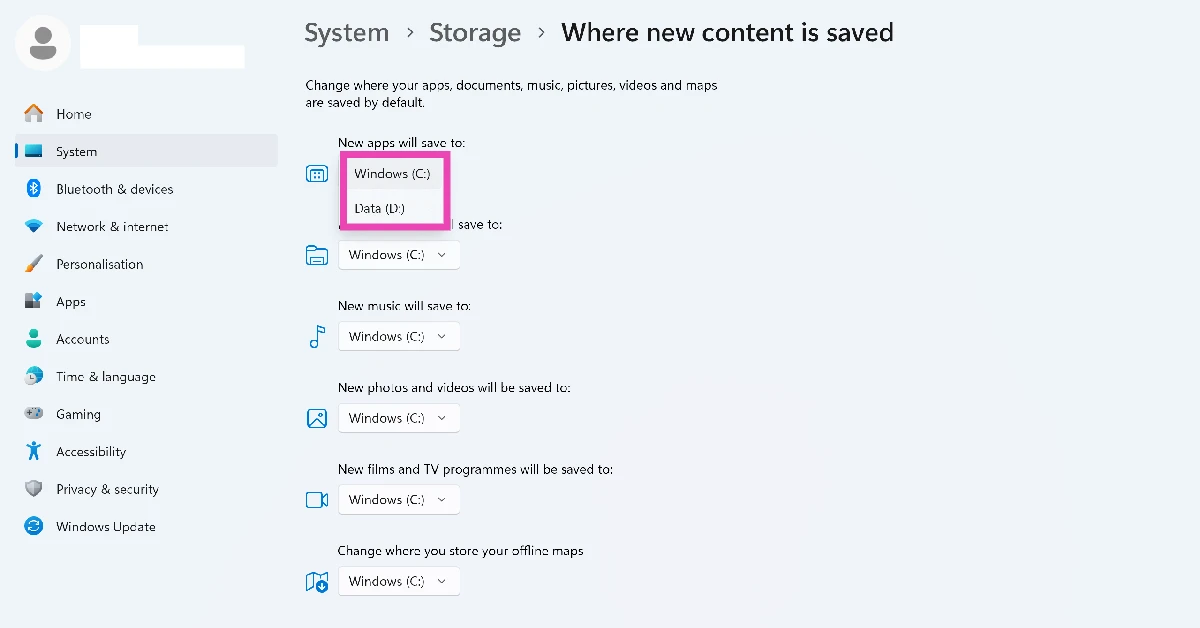This screenshot has width=1200, height=628.
Task: Click the Accessibility icon in sidebar
Action: coord(35,451)
